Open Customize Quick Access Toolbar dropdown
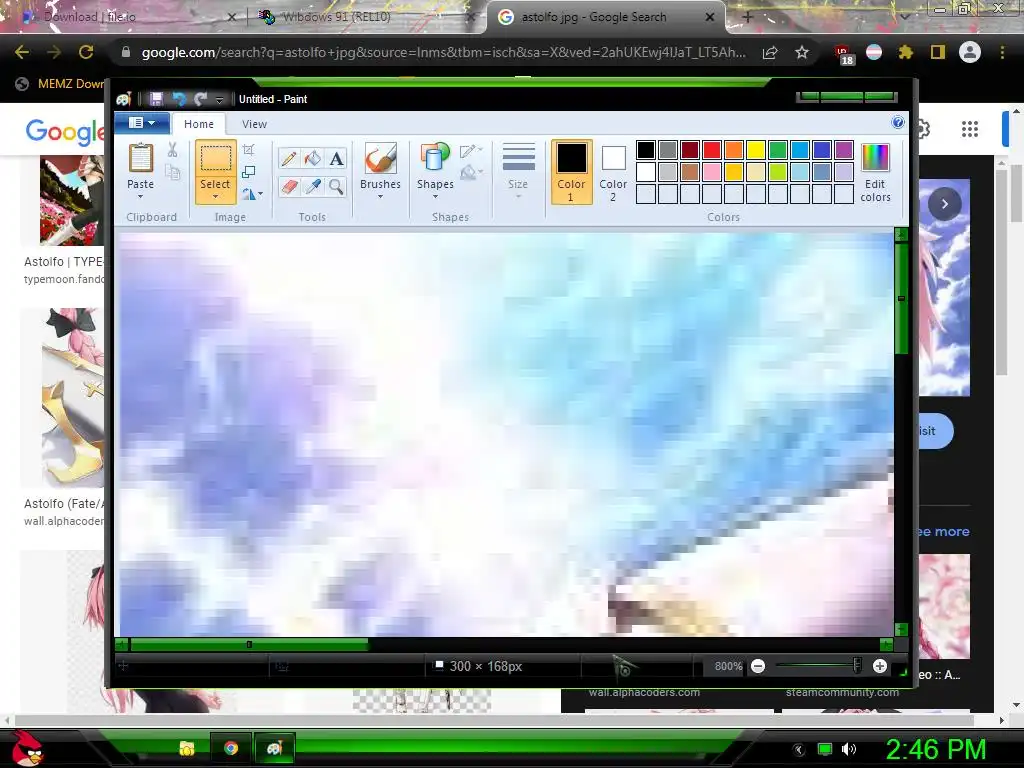This screenshot has height=768, width=1024. pyautogui.click(x=219, y=99)
